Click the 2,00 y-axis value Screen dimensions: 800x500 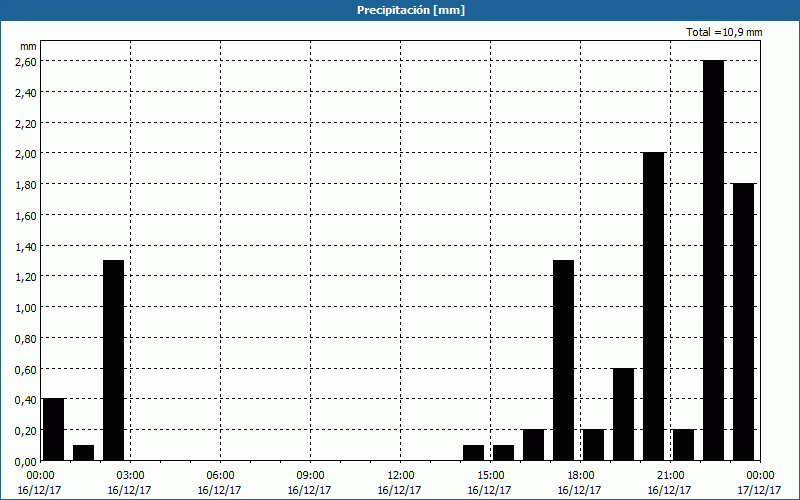tap(26, 154)
